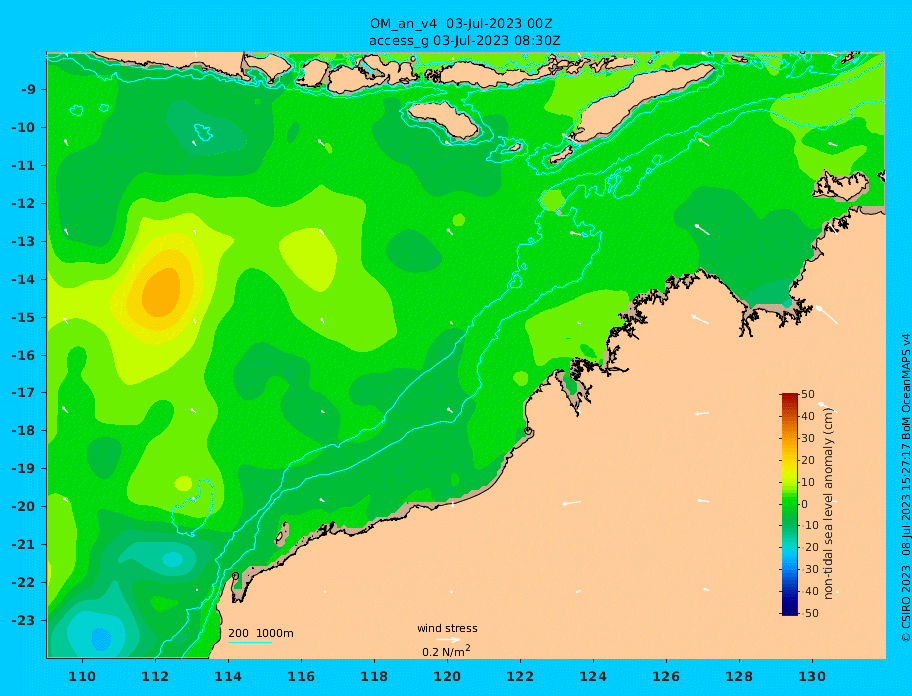The image size is (912, 696).
Task: Click the 'wind stress' legend label
Action: pyautogui.click(x=447, y=629)
